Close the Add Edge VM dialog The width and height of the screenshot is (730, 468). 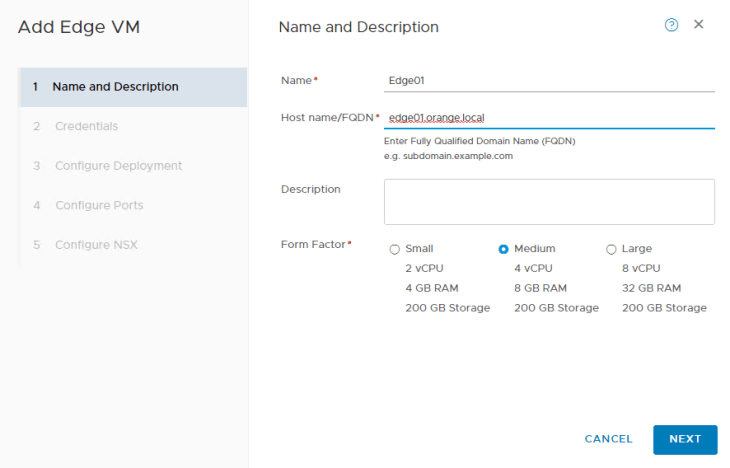tap(699, 24)
